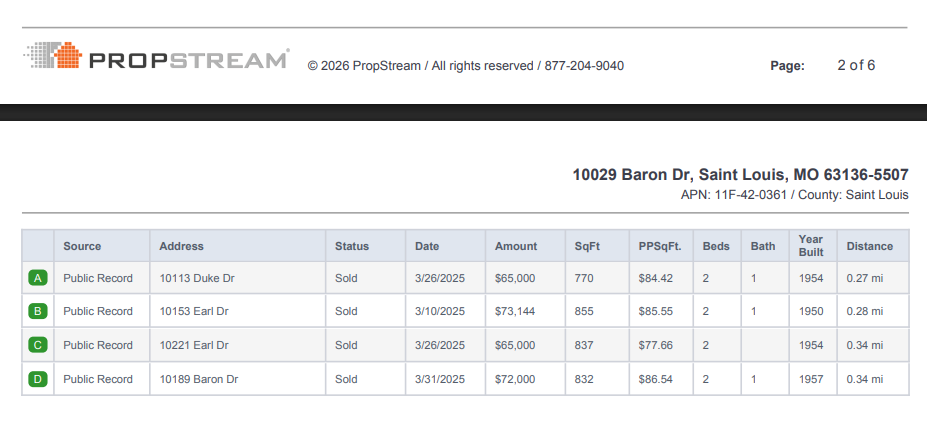Select the green A marker badge
Image resolution: width=927 pixels, height=429 pixels.
38,278
